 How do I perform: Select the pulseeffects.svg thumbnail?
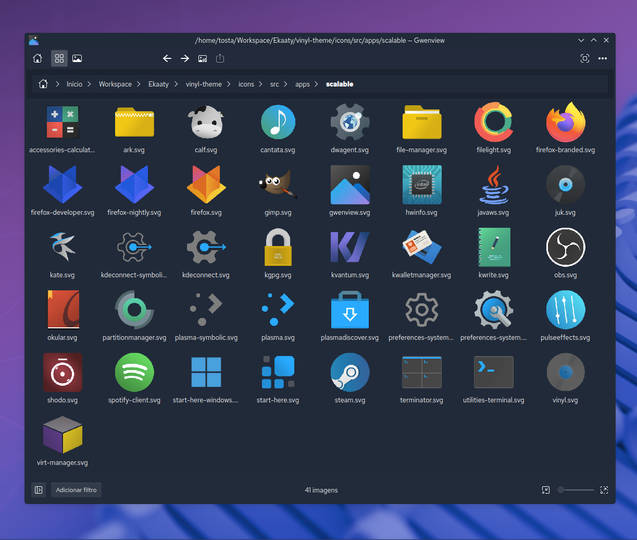click(566, 310)
